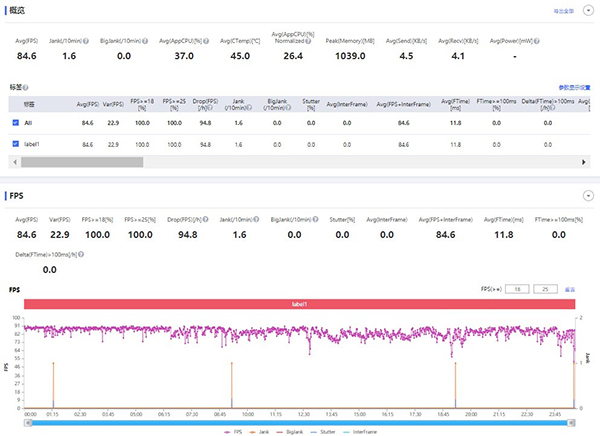Click the Avg(FPS) column header in table
The width and height of the screenshot is (600, 436).
click(86, 103)
